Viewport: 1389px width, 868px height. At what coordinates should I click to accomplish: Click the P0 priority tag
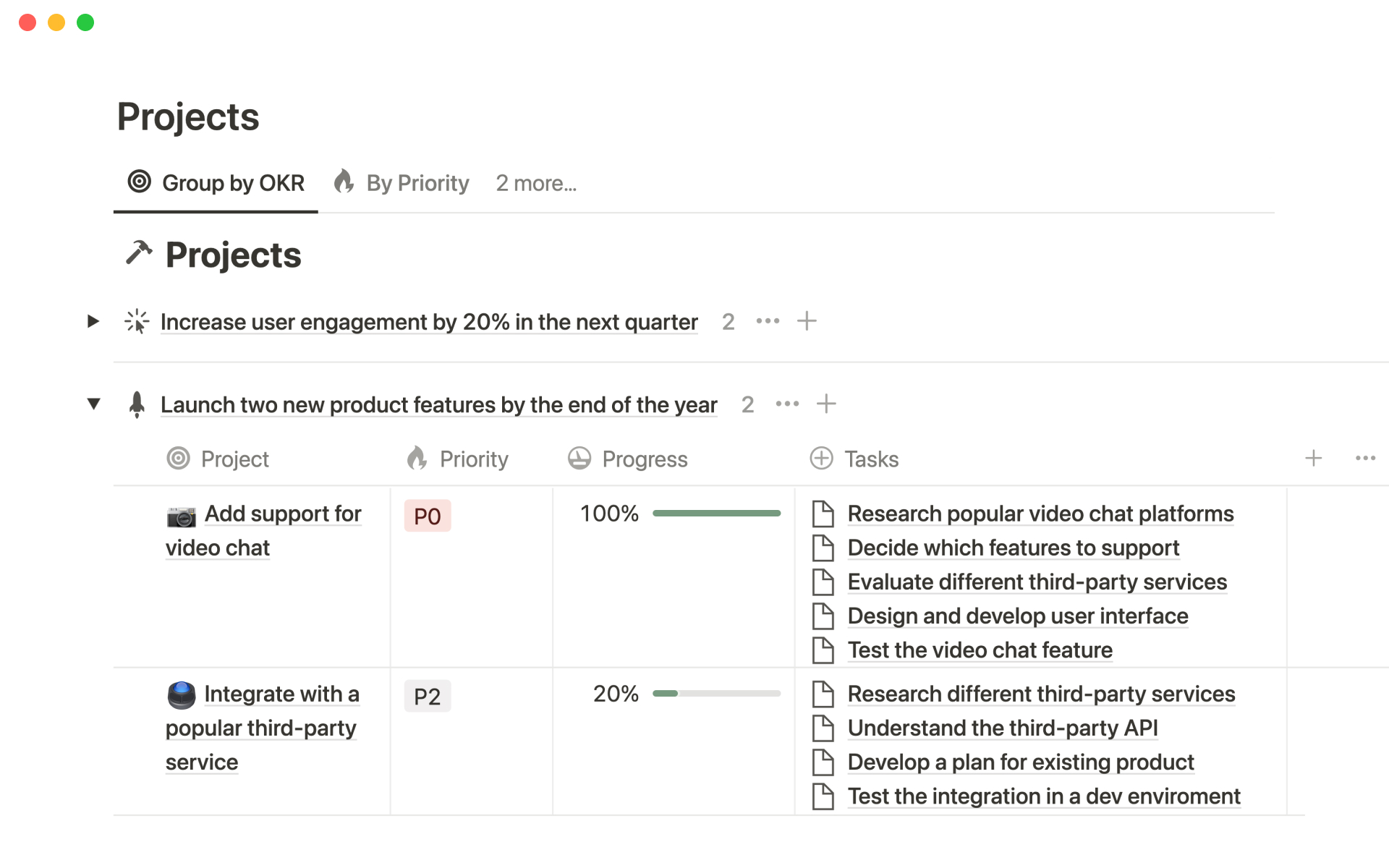click(x=428, y=516)
